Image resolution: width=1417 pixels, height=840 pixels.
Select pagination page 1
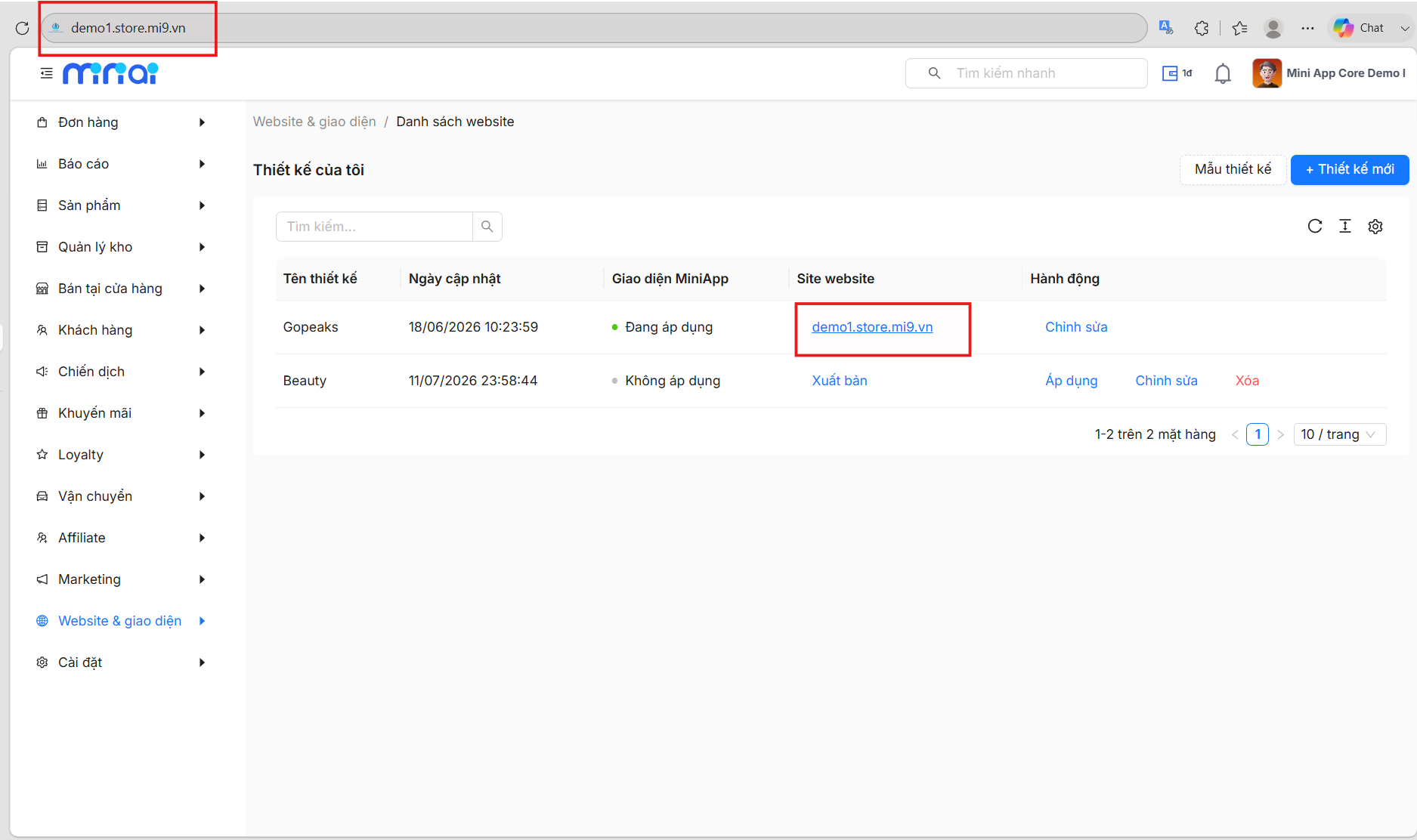[x=1258, y=434]
